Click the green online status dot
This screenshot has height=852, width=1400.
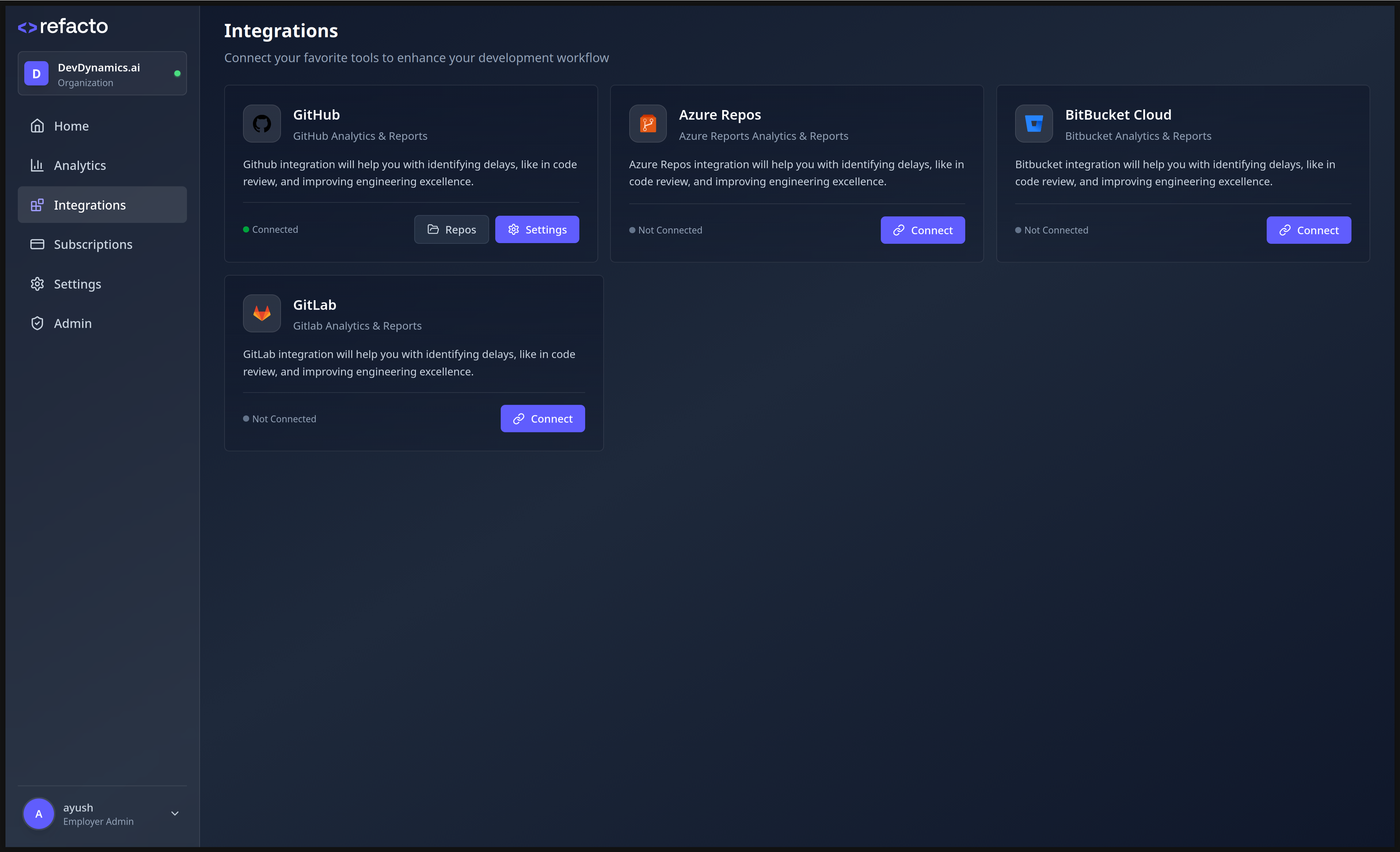click(177, 74)
